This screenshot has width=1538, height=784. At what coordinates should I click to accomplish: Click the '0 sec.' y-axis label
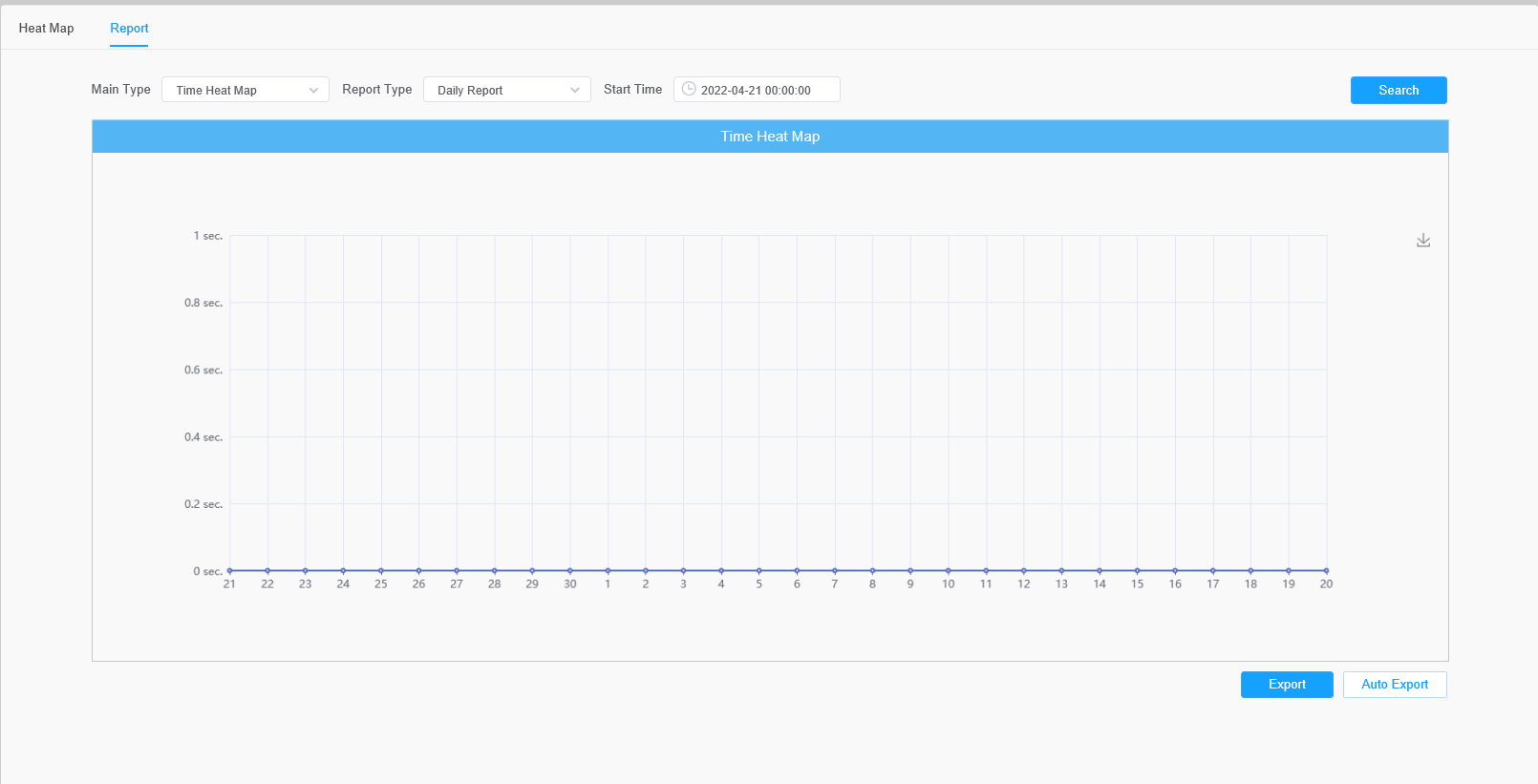[x=208, y=571]
